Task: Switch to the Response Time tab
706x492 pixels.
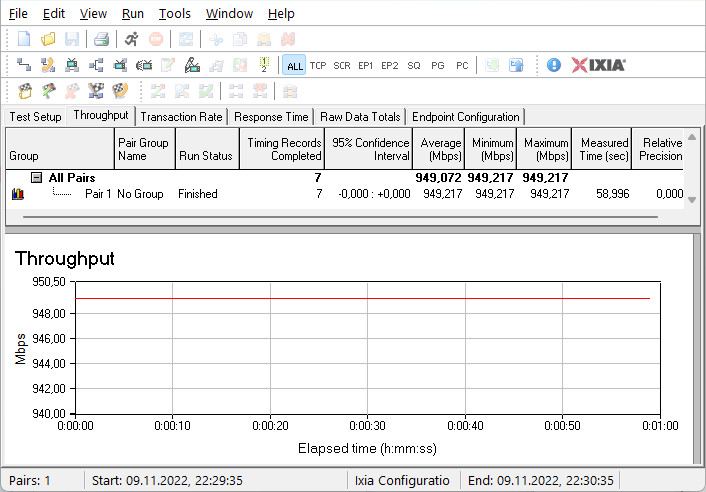Action: tap(271, 117)
